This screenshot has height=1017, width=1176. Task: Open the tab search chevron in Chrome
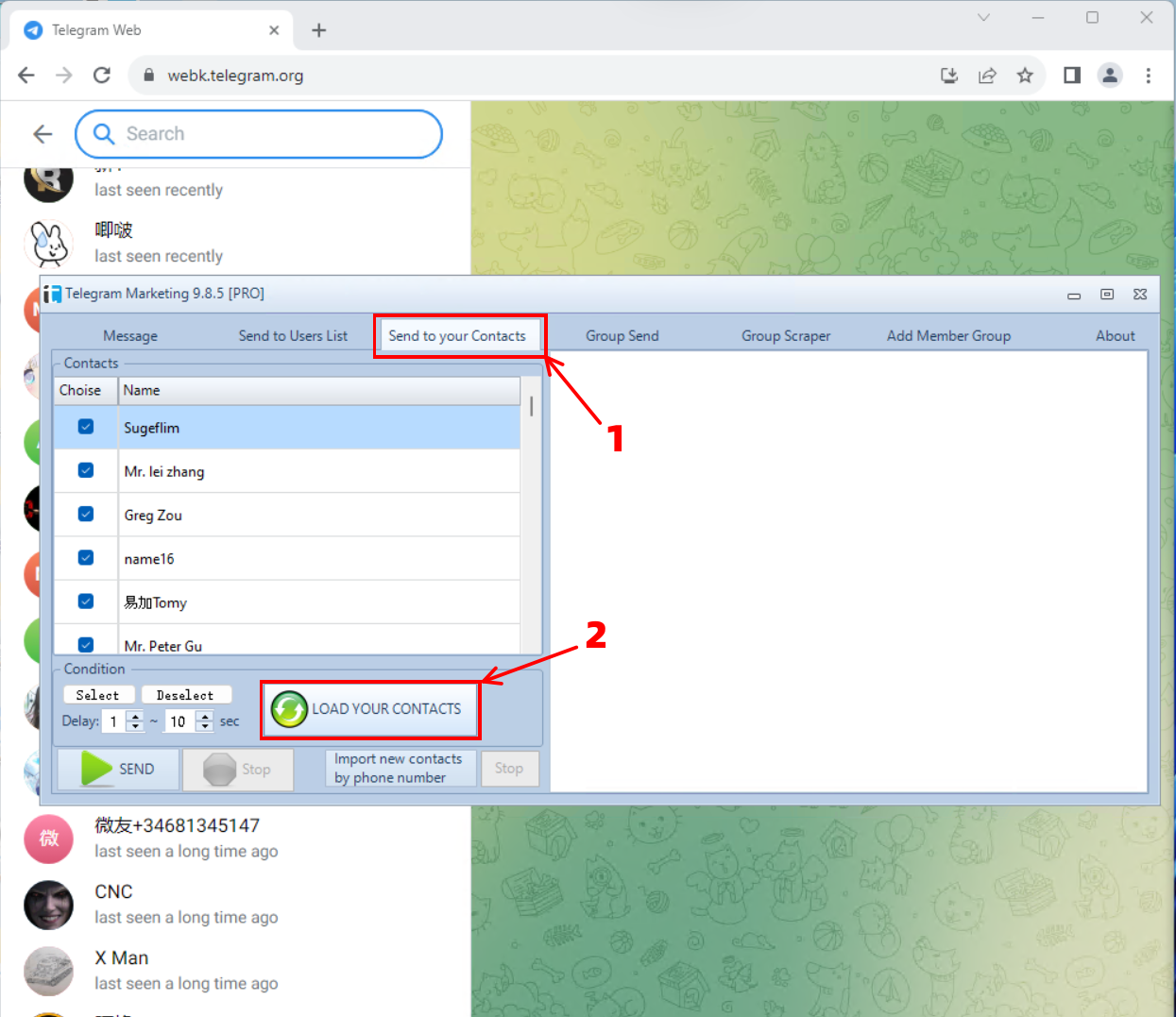click(x=983, y=17)
